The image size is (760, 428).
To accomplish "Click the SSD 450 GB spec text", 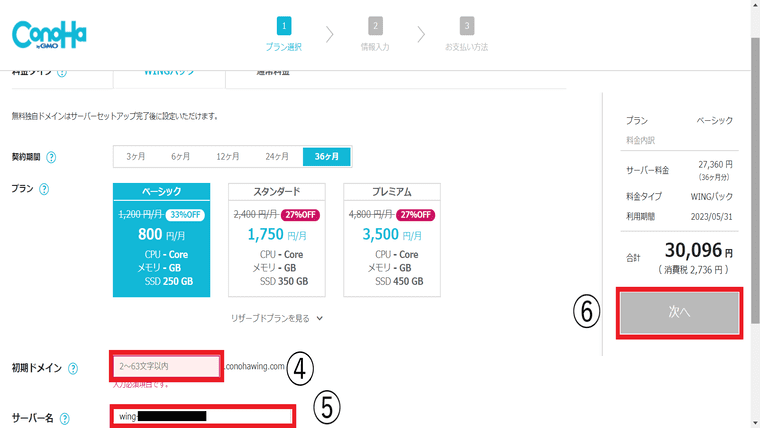I will pos(399,282).
